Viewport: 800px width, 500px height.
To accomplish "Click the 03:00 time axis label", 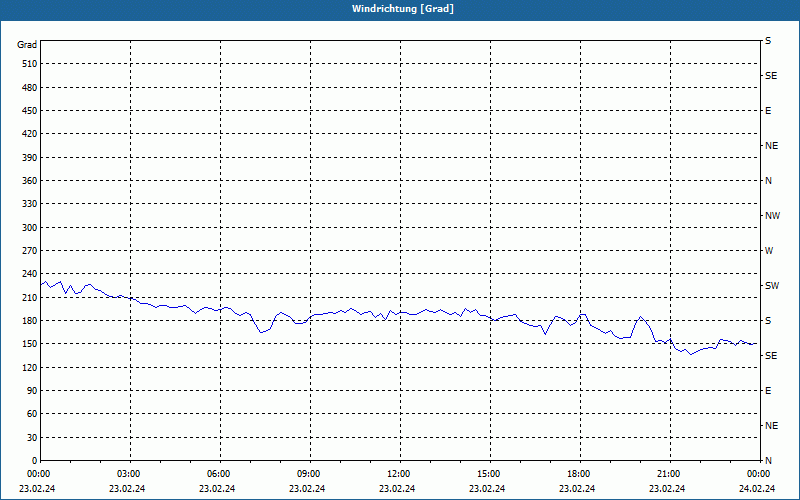I will pos(131,474).
